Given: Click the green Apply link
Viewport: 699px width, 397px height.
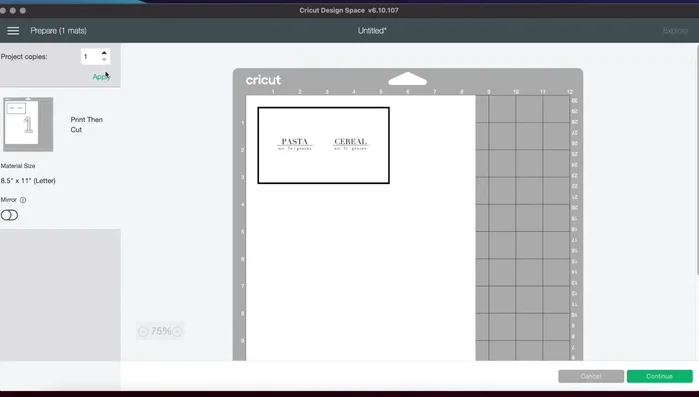Looking at the screenshot, I should coord(101,77).
